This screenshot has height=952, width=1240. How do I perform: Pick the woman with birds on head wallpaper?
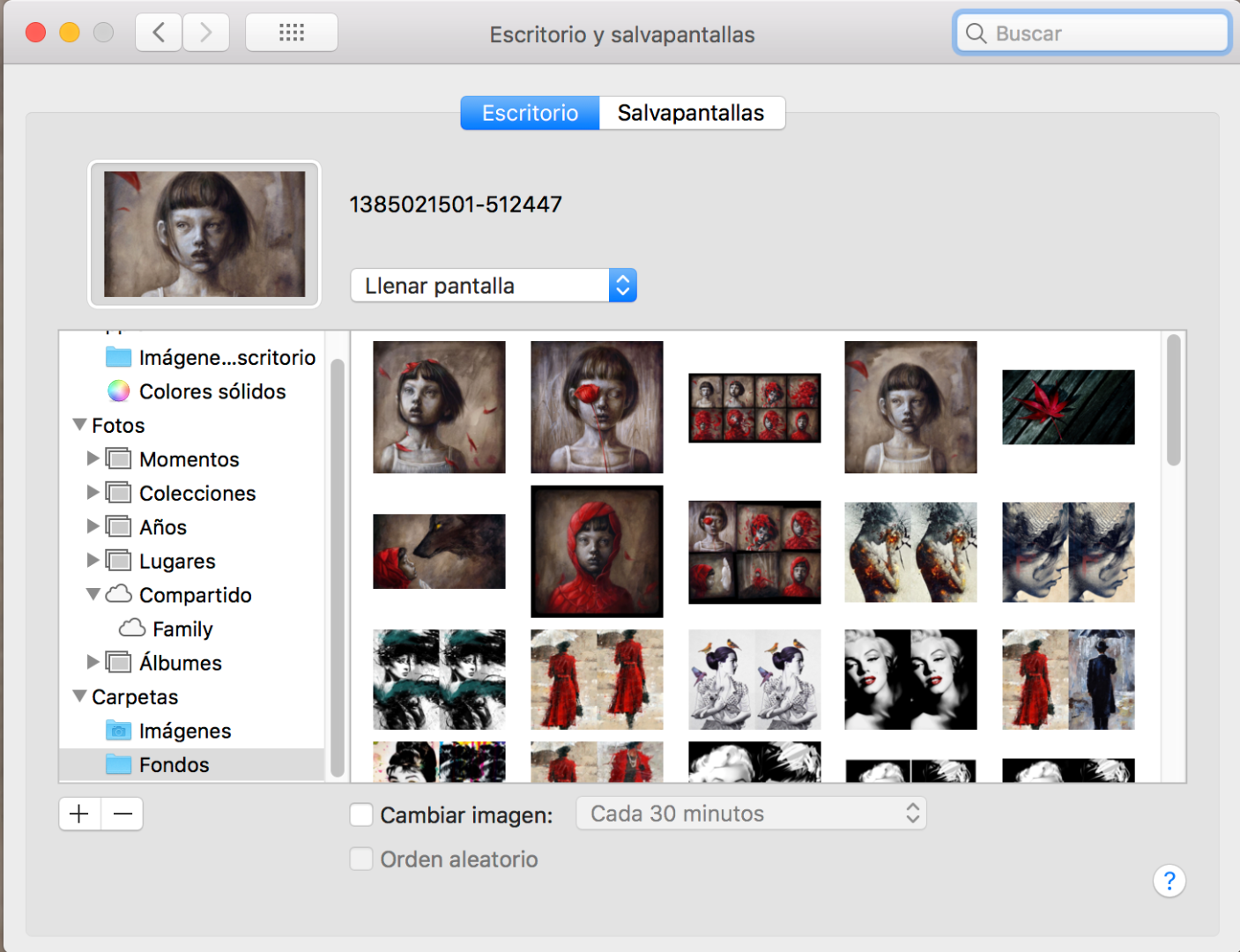[754, 680]
